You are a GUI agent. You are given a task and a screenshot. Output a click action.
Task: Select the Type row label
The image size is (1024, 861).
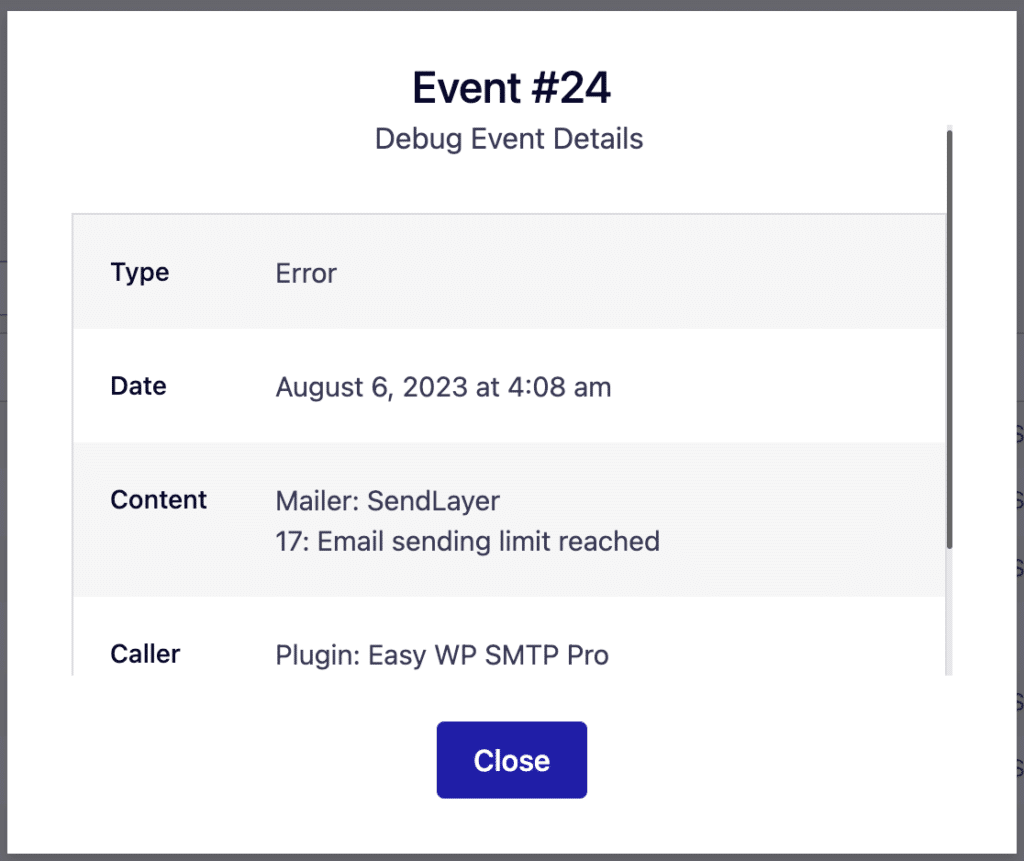(139, 272)
